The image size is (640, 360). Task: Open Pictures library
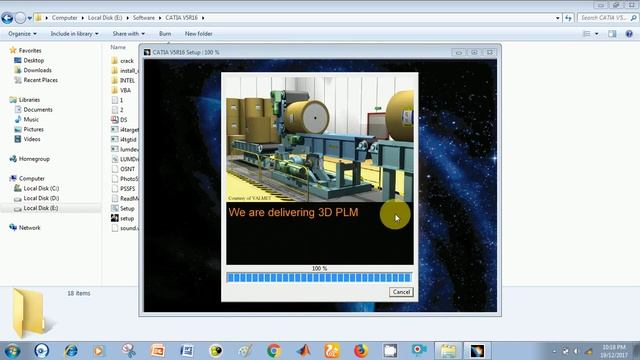[x=33, y=129]
